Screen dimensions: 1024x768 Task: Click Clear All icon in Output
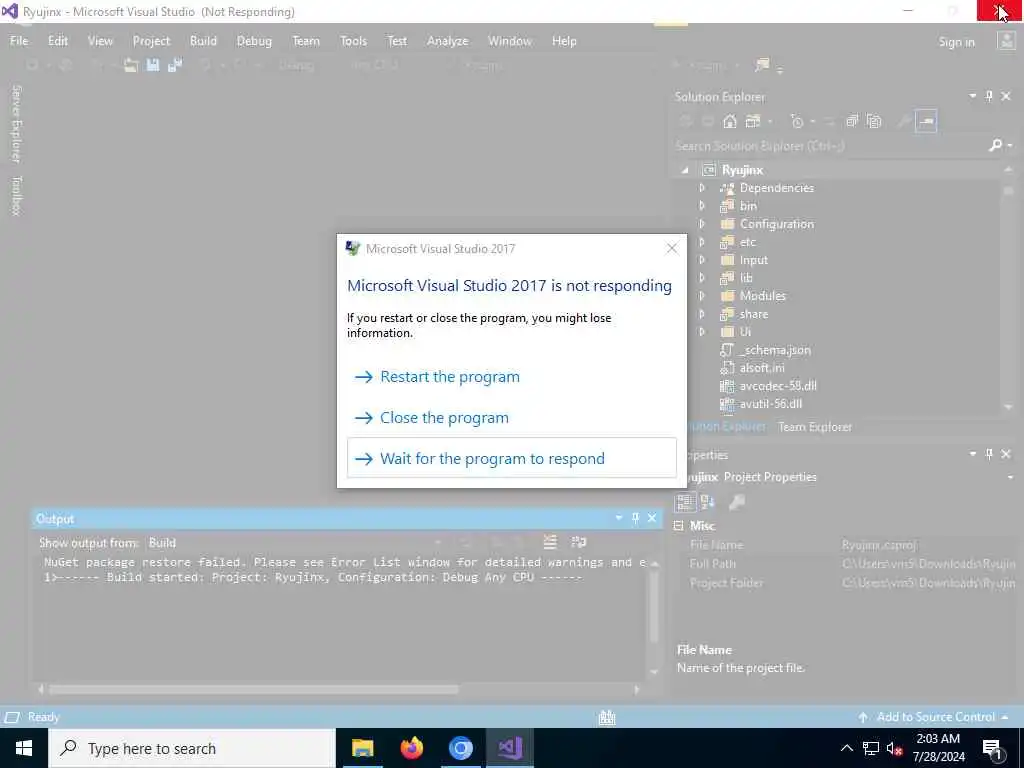[550, 542]
